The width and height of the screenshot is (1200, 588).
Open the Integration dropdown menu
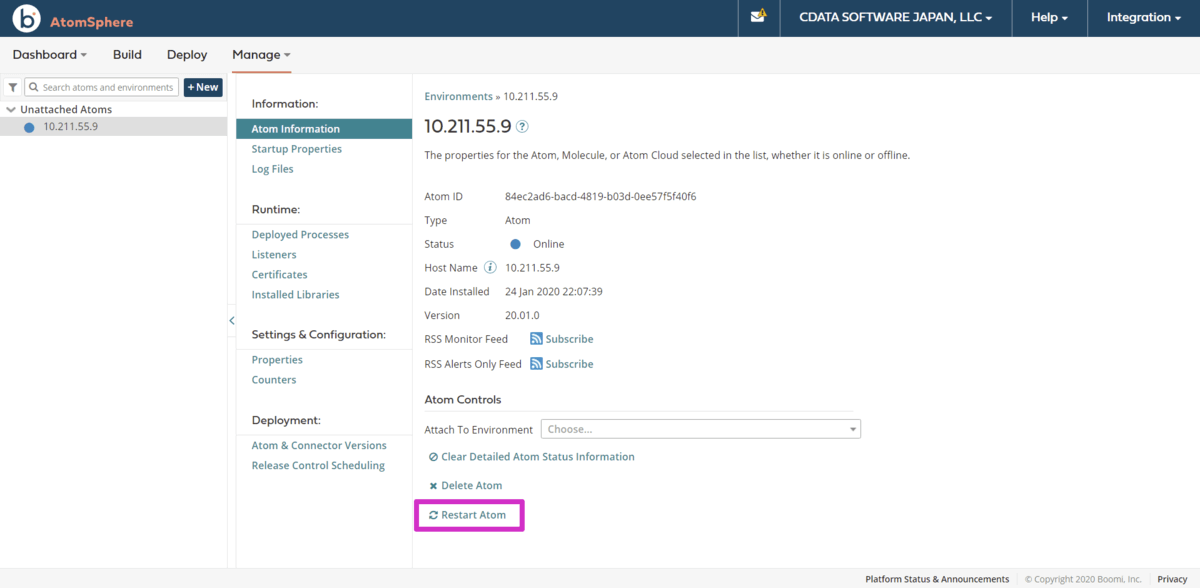tap(1143, 18)
